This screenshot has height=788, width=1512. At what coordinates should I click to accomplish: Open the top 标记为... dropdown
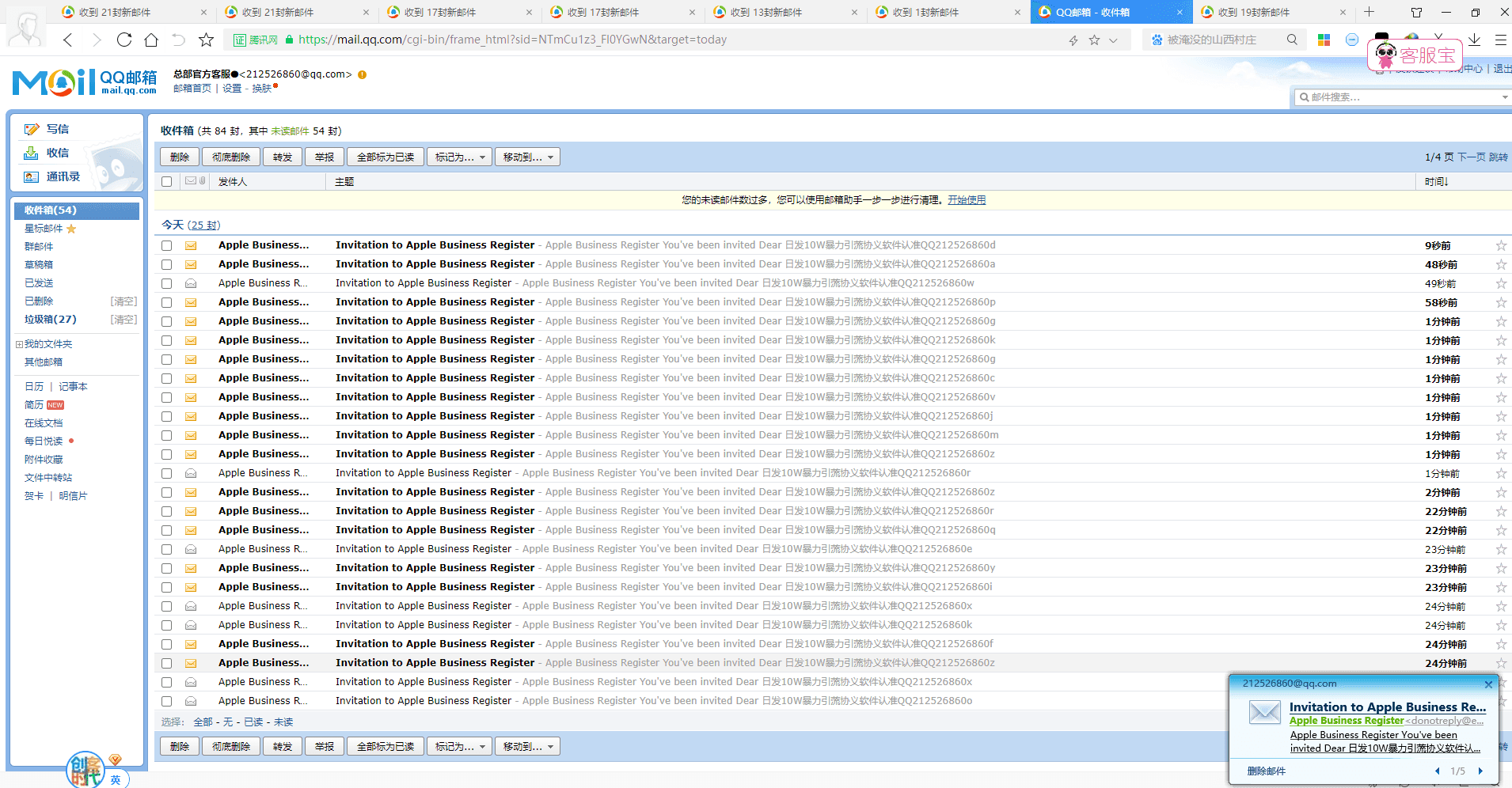(460, 157)
